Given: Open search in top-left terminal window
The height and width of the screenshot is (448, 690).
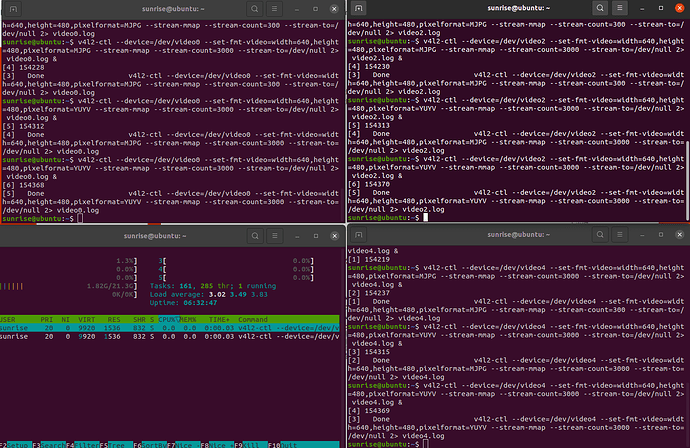Looking at the screenshot, I should tap(255, 9).
